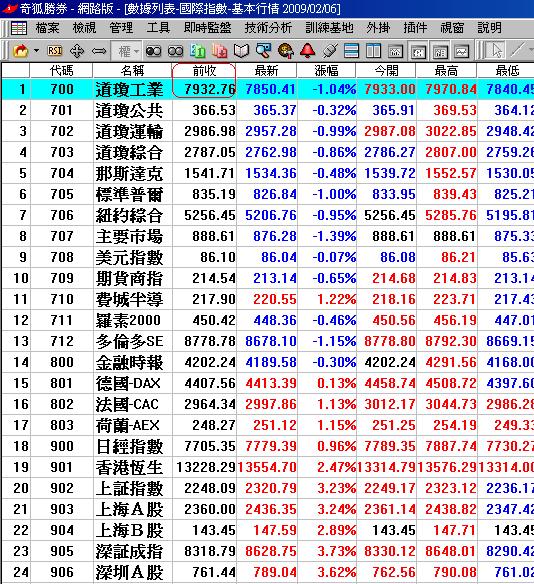Select the 那斯達克 index row
Screen dimensions: 534x584
(x=267, y=173)
